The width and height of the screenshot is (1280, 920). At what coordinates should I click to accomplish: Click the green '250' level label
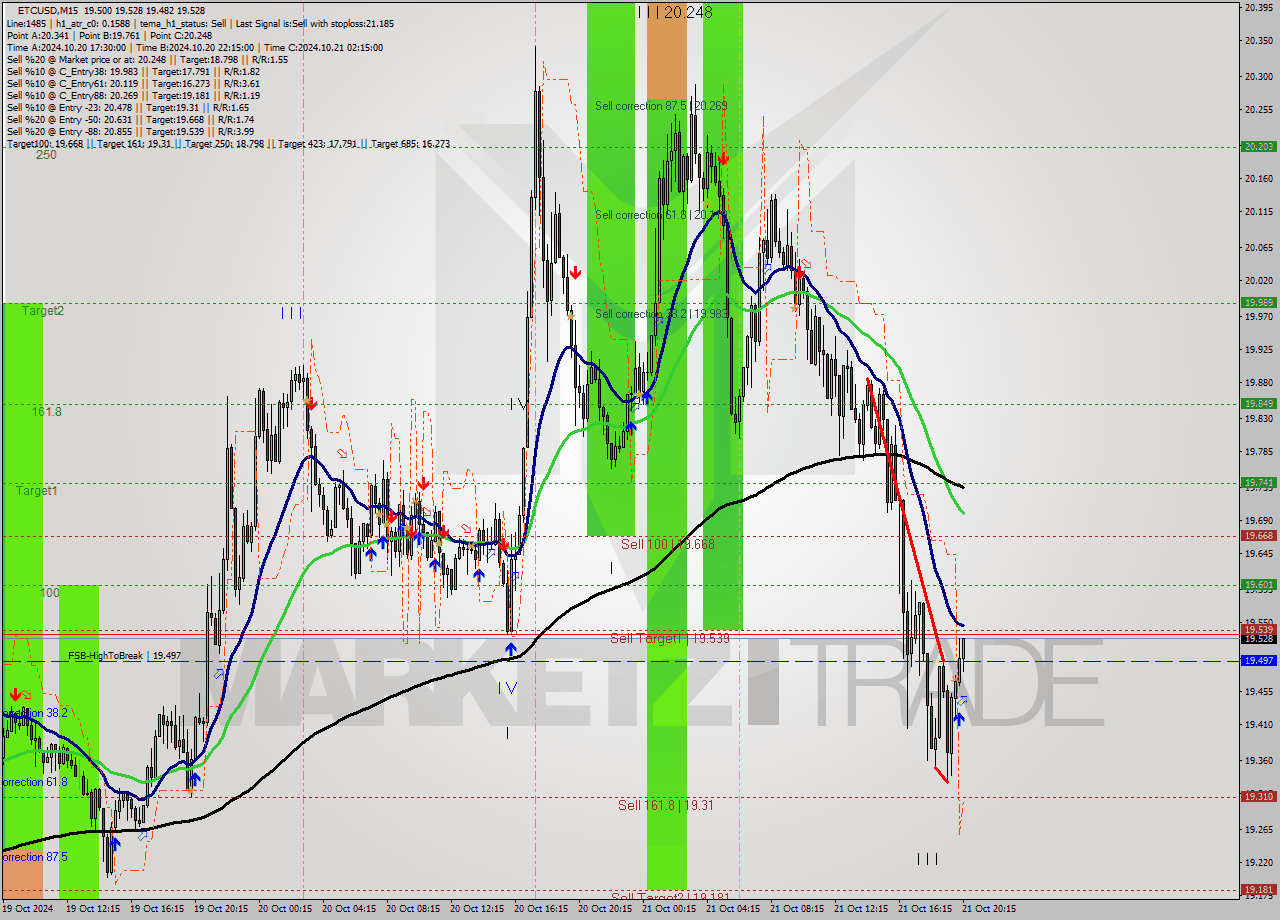pos(46,155)
